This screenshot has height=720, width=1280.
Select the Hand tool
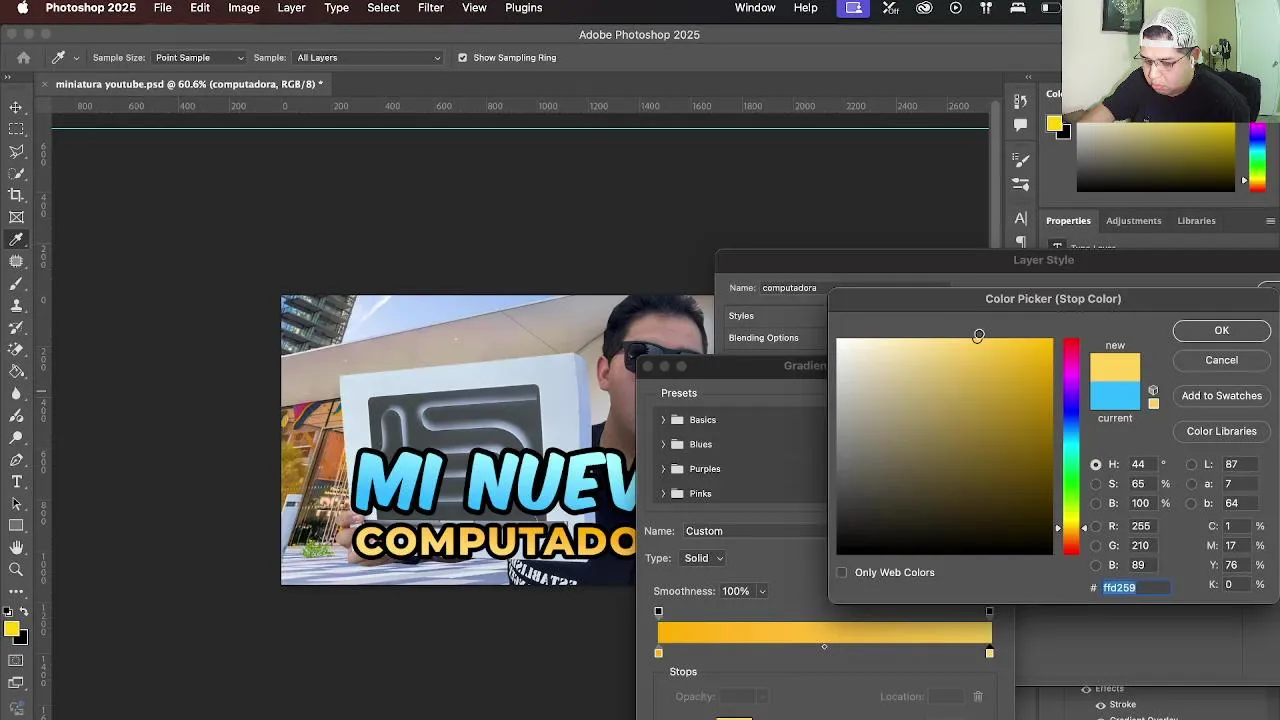click(x=16, y=548)
